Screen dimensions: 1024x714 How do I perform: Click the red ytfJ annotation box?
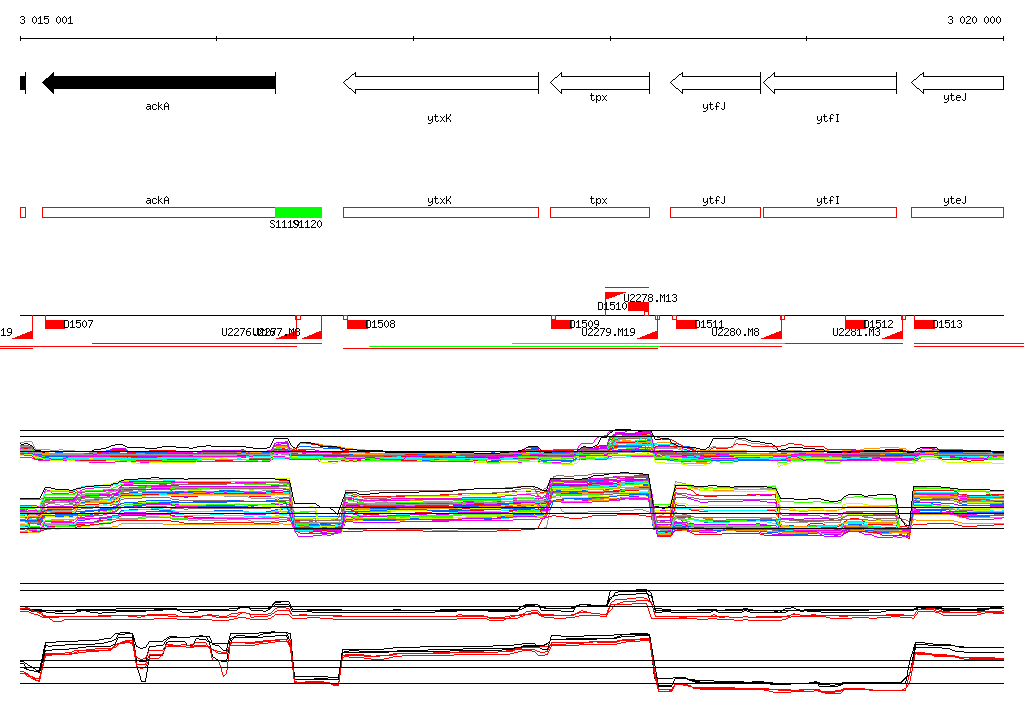[716, 212]
